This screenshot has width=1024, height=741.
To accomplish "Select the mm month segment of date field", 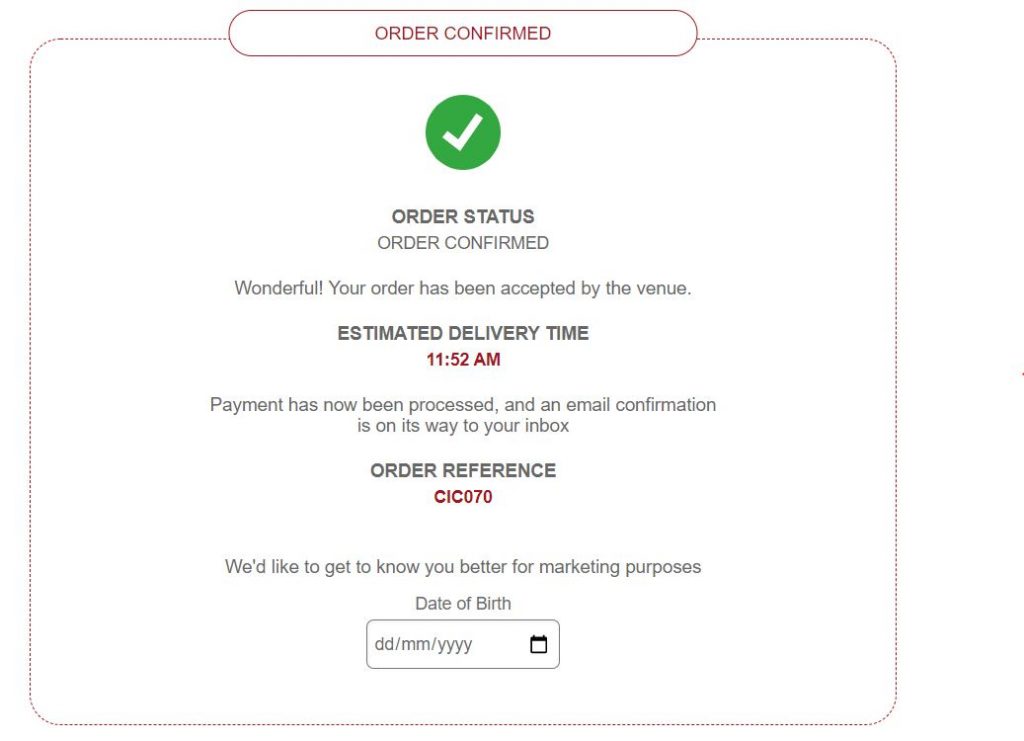I will coord(415,644).
